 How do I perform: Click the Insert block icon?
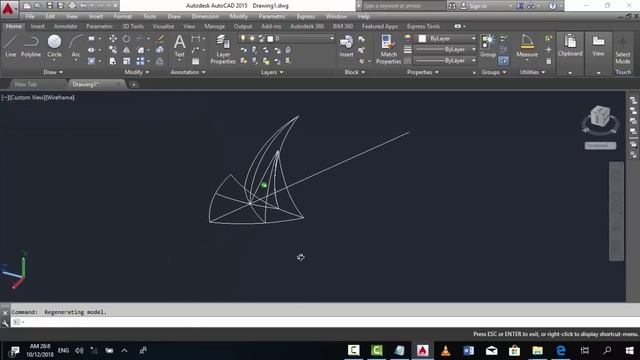tap(346, 46)
